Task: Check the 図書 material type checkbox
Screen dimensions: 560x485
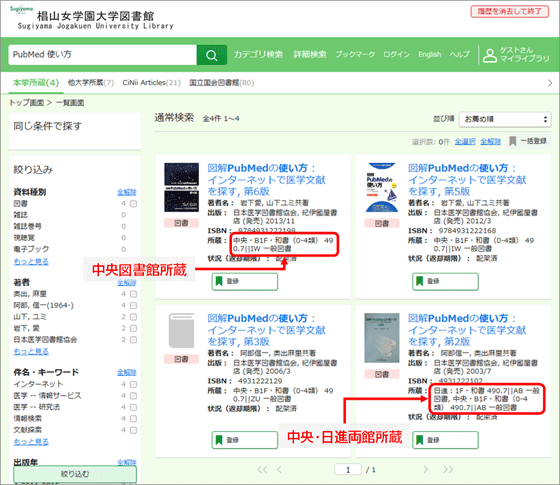Action: point(134,204)
